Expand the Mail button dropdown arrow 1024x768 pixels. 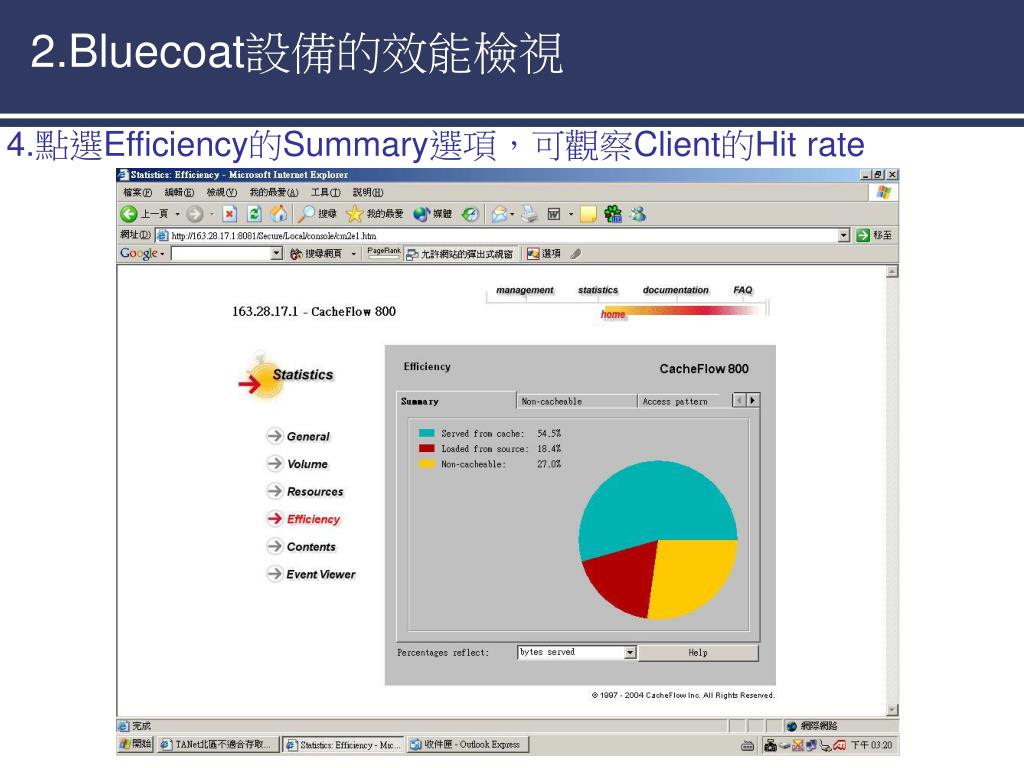pos(512,214)
